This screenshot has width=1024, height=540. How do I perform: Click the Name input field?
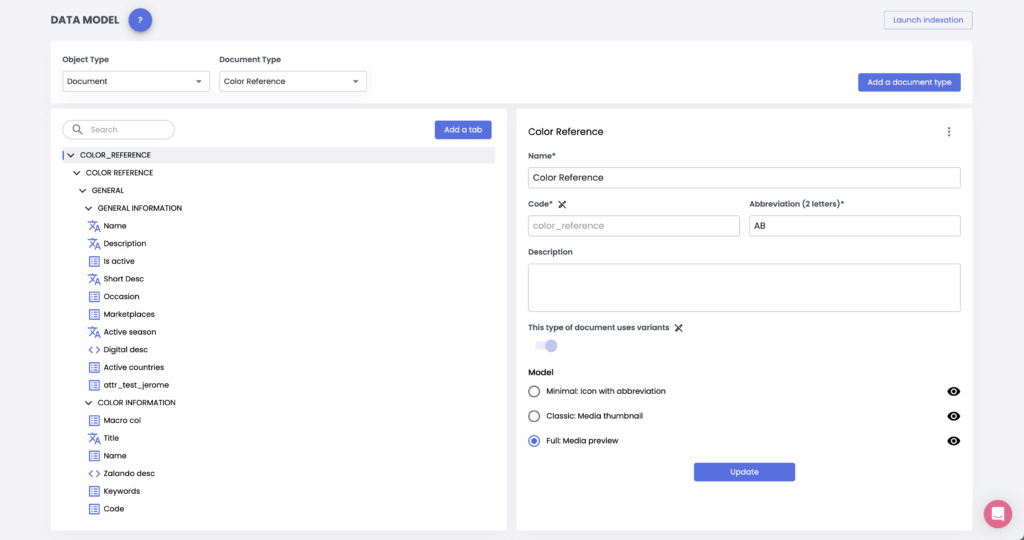click(744, 178)
